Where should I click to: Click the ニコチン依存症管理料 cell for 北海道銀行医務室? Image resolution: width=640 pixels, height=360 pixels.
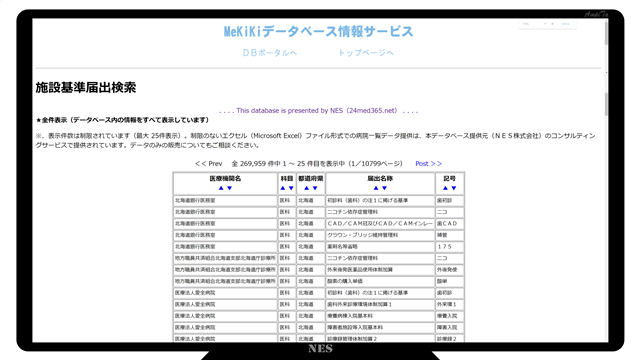[x=380, y=212]
